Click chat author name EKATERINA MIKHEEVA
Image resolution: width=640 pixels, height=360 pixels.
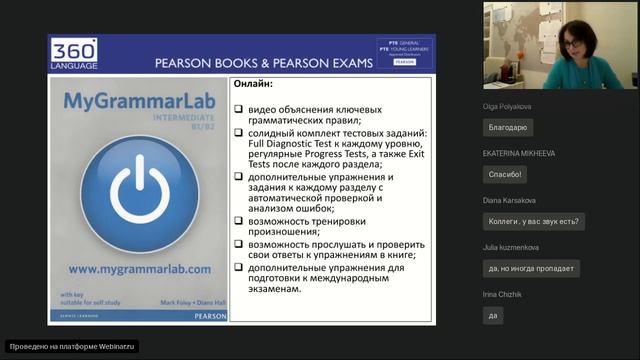tap(519, 153)
